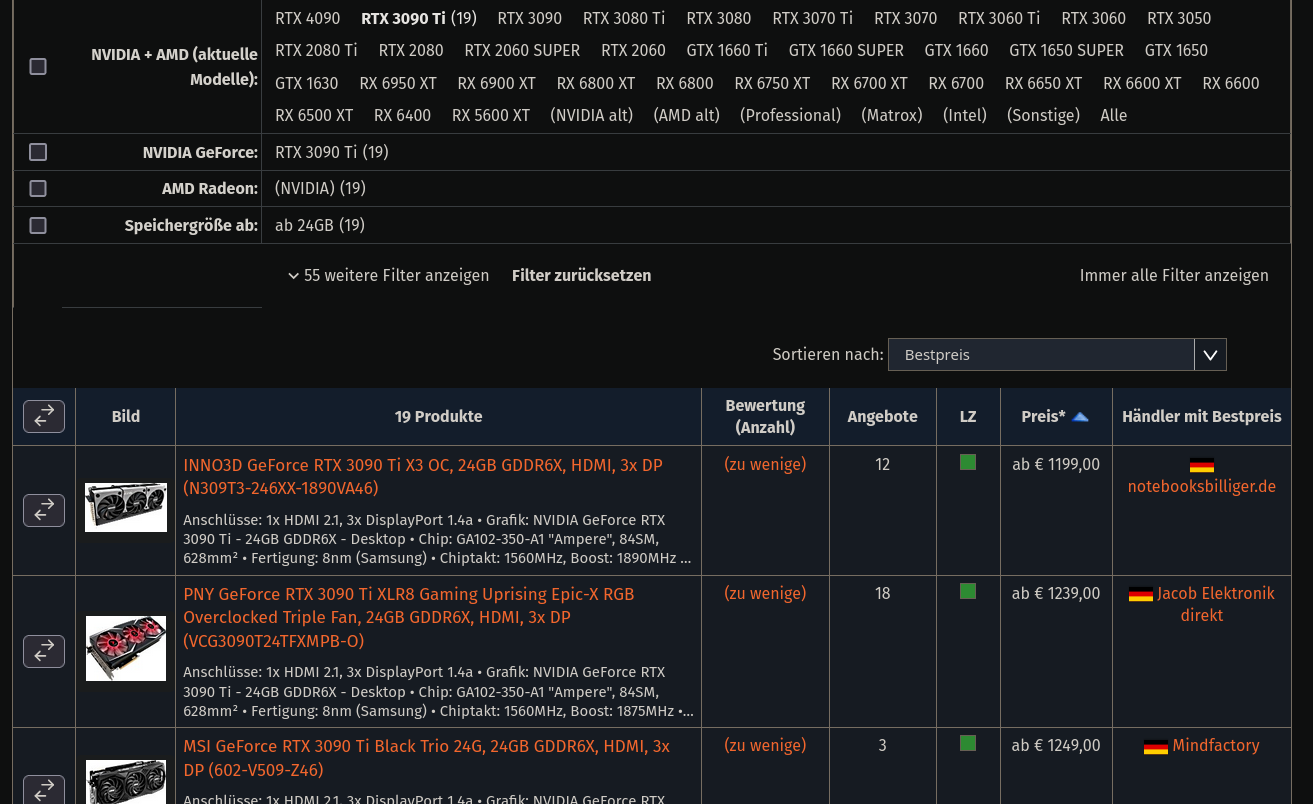The width and height of the screenshot is (1313, 804).
Task: Select RX 6700 XT filter
Action: [869, 84]
